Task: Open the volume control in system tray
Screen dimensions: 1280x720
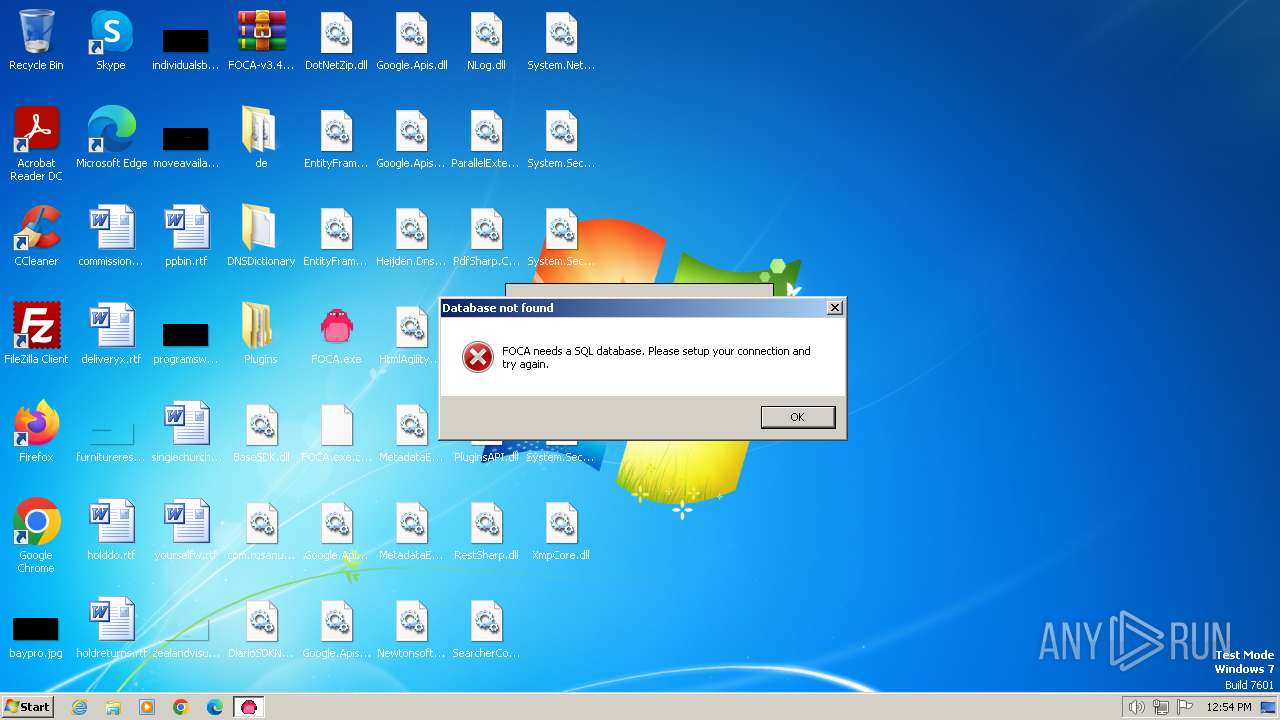Action: [x=1136, y=707]
